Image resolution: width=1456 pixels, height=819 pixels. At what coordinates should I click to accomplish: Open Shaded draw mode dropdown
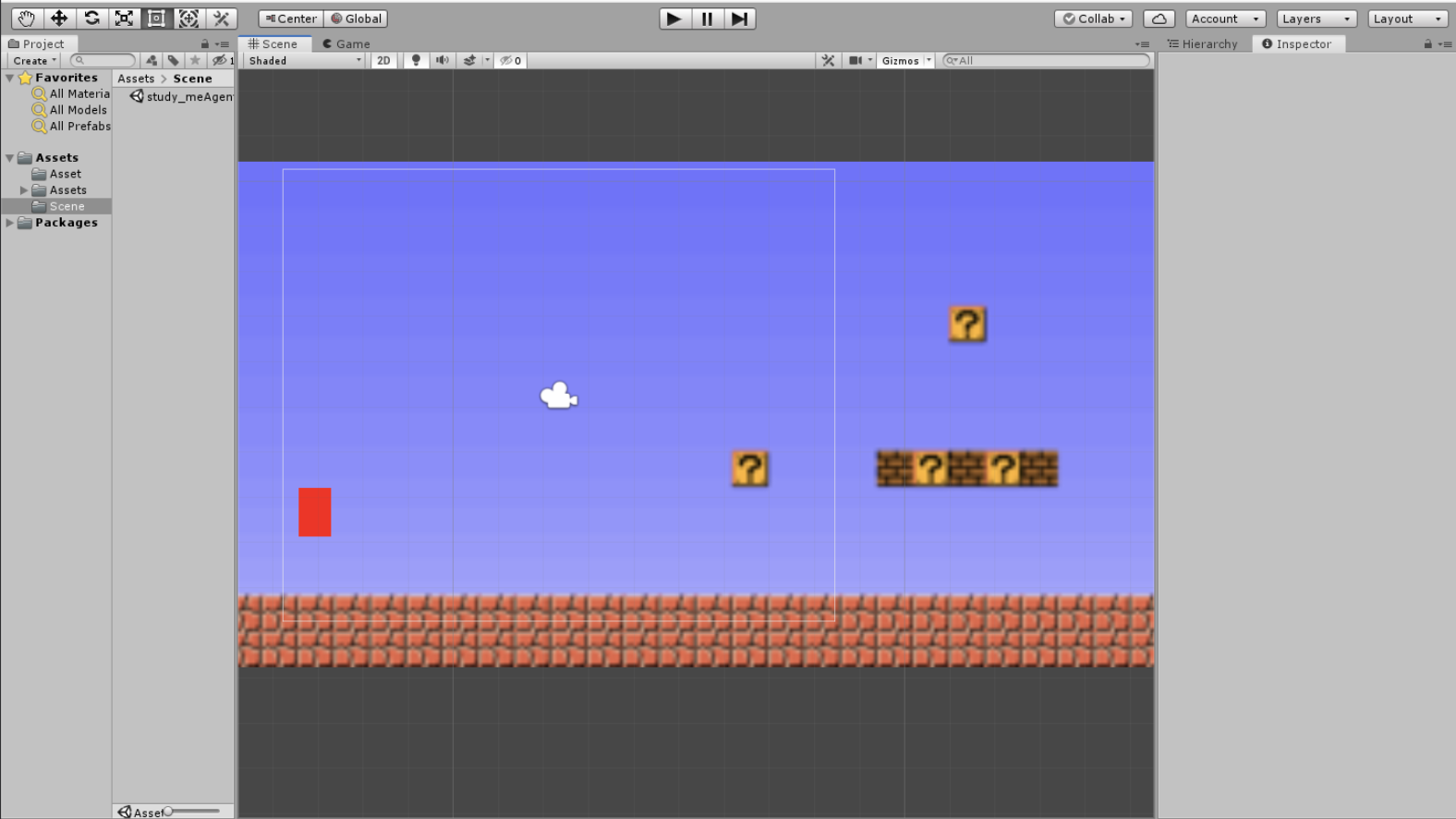click(x=305, y=60)
